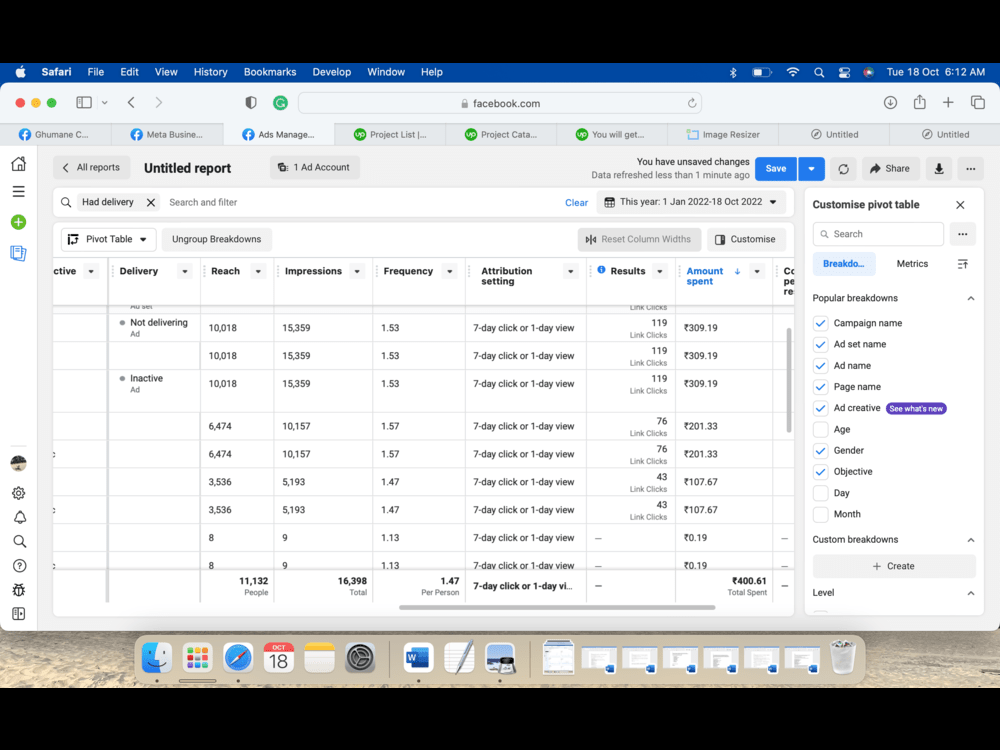Click the Save button
The width and height of the screenshot is (1000, 750).
tap(776, 168)
